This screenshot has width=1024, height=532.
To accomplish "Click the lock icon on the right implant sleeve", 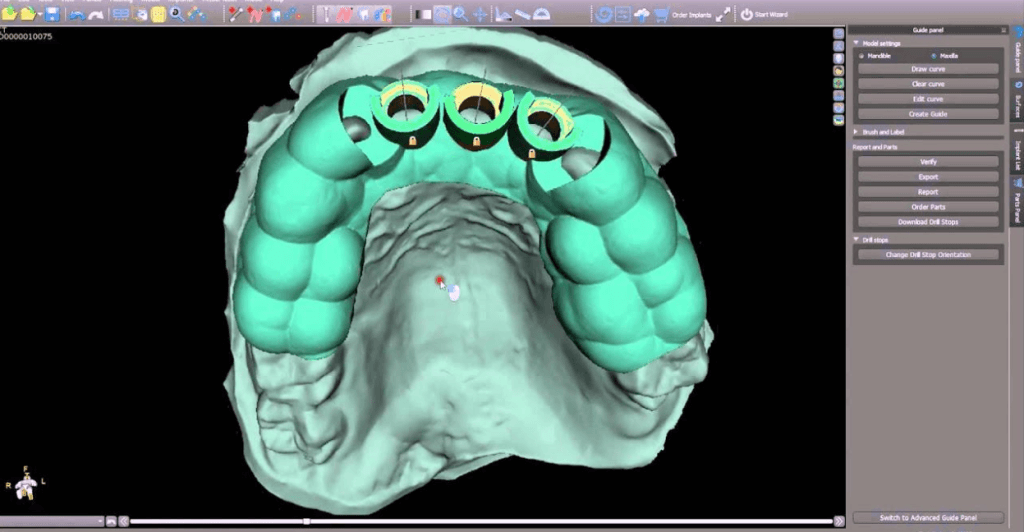I will tap(532, 154).
